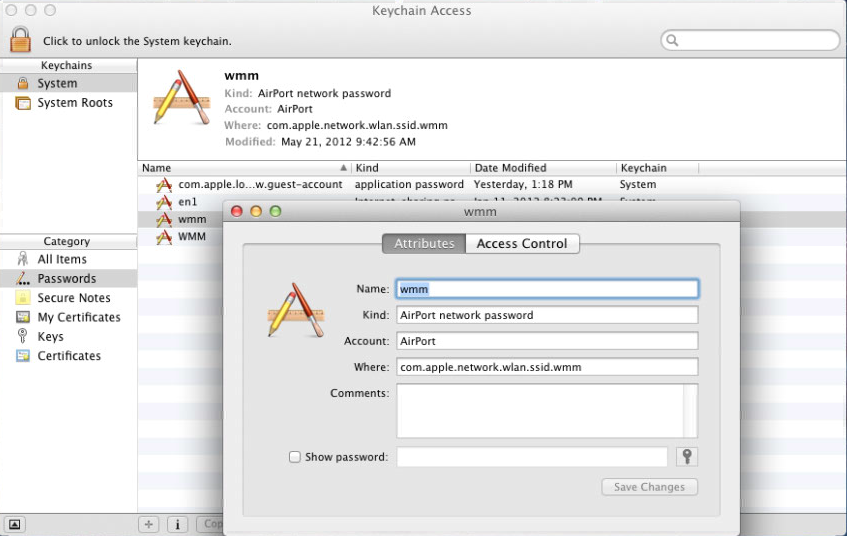Click the wmm item icon in header pane
Image resolution: width=847 pixels, height=536 pixels.
tap(182, 97)
